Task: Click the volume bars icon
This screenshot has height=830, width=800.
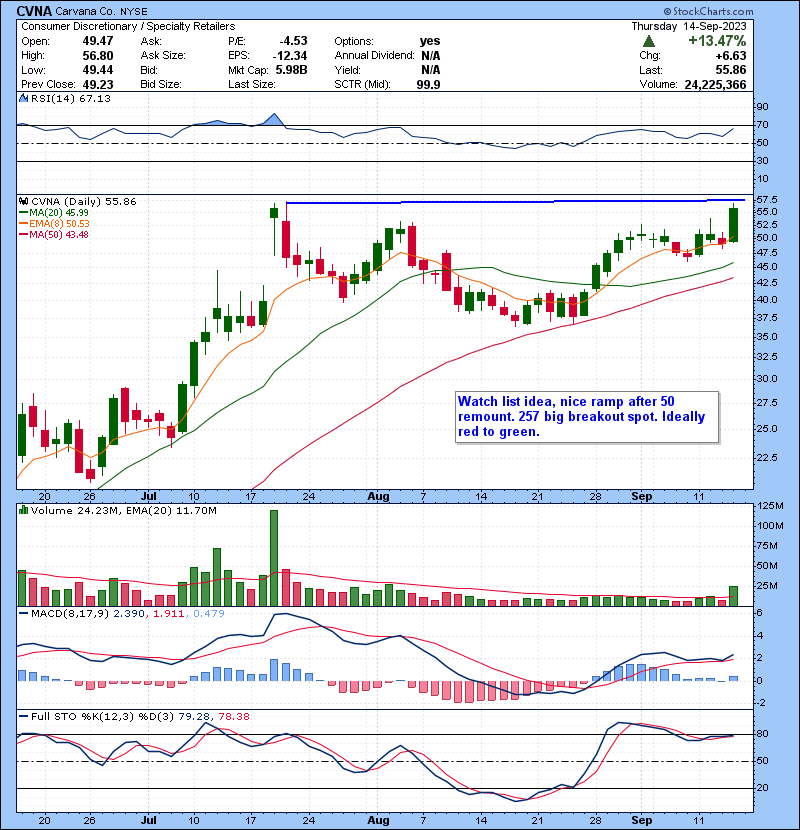Action: [23, 510]
